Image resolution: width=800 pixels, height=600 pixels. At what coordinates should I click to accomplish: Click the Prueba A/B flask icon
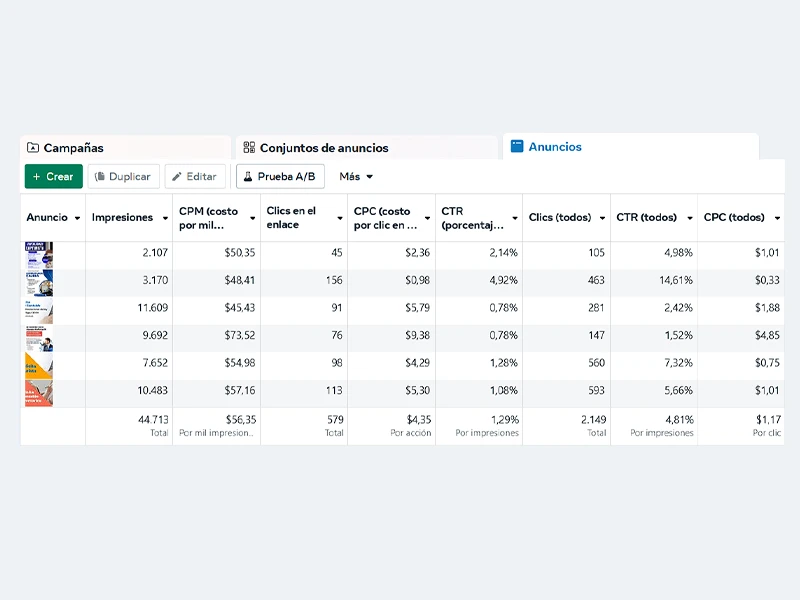click(248, 177)
